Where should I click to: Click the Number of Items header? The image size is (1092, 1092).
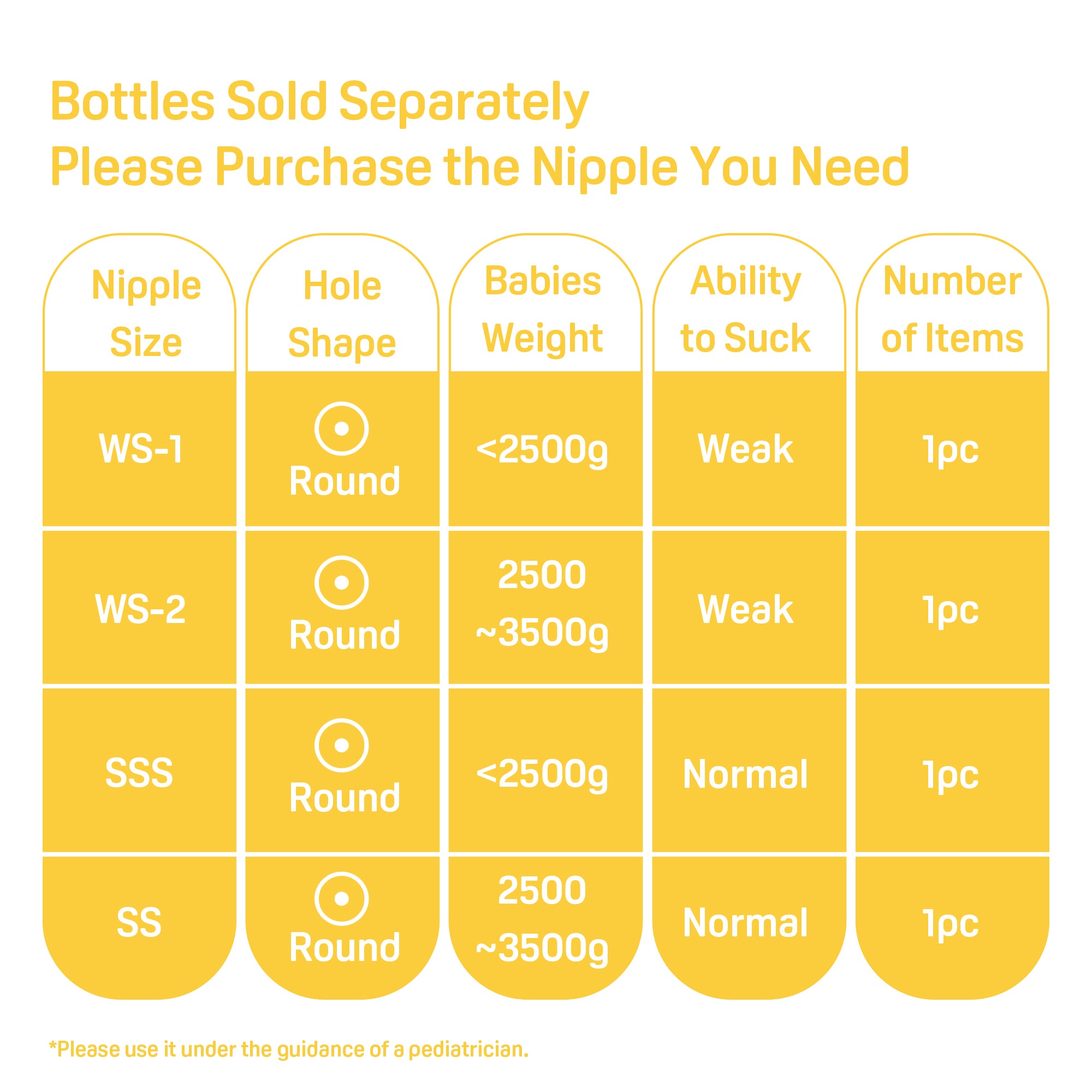click(x=952, y=310)
